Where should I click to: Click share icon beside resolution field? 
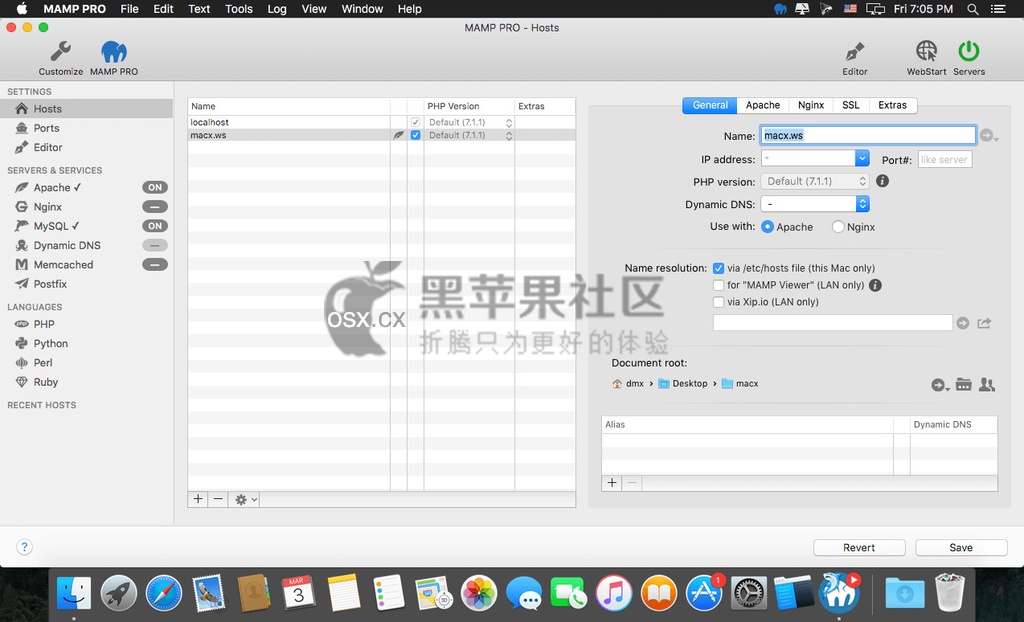tap(984, 323)
